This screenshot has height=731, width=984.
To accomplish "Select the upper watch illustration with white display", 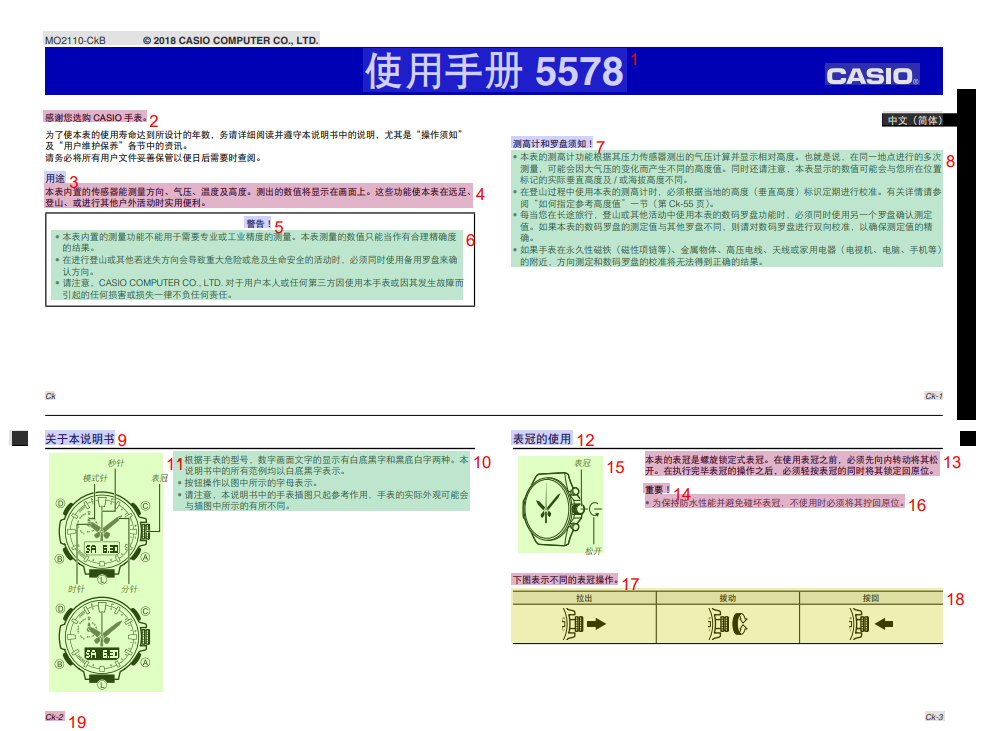I will tap(105, 536).
